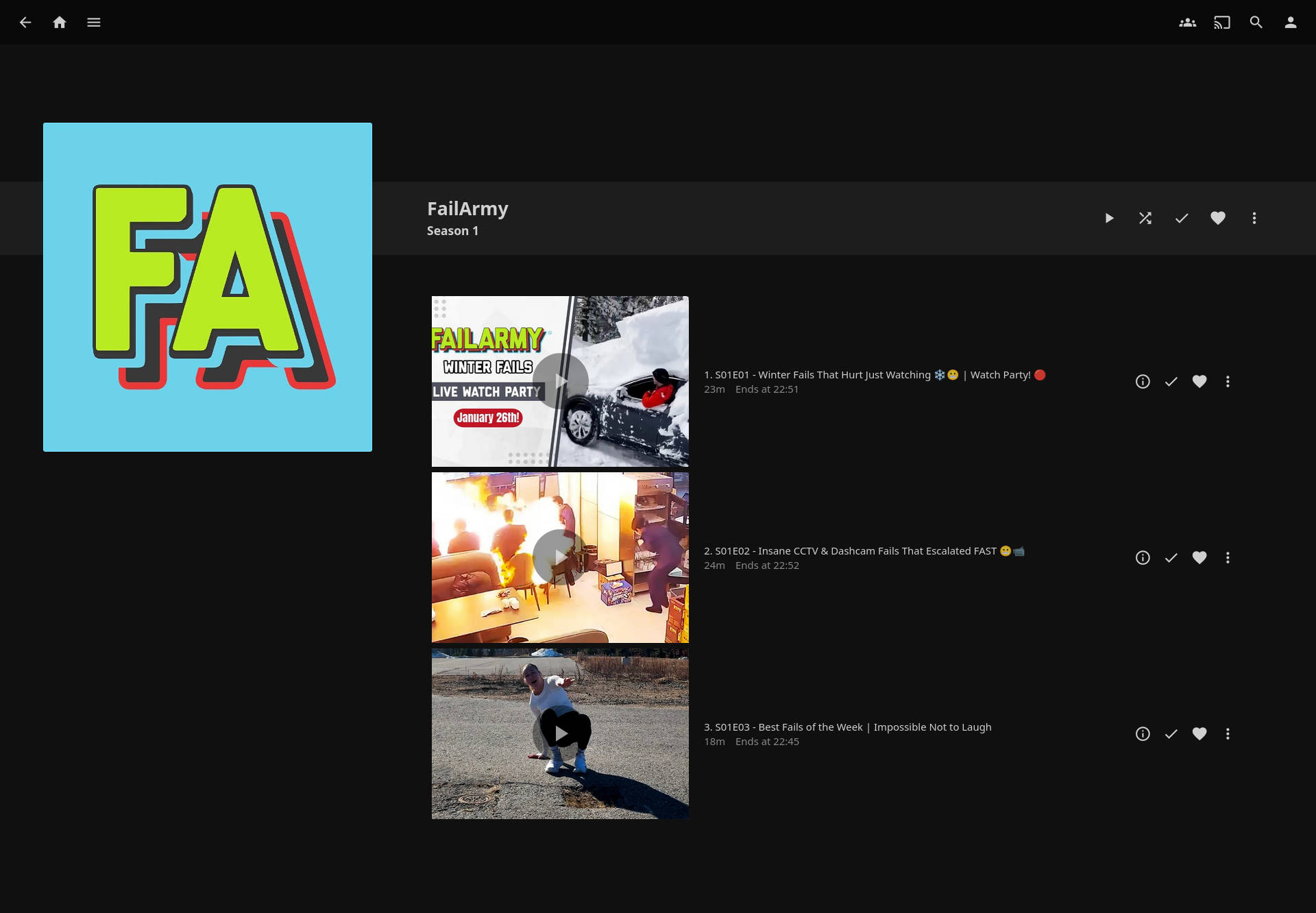Screen dimensions: 1316x913
Task: Open the season's more options menu
Action: click(1254, 218)
